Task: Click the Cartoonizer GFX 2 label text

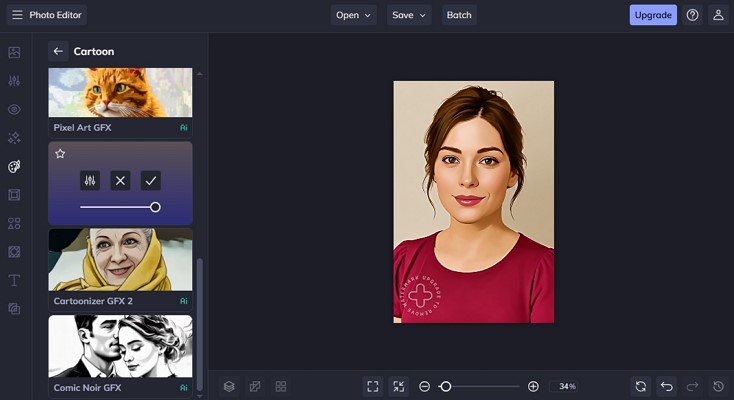Action: pyautogui.click(x=93, y=301)
